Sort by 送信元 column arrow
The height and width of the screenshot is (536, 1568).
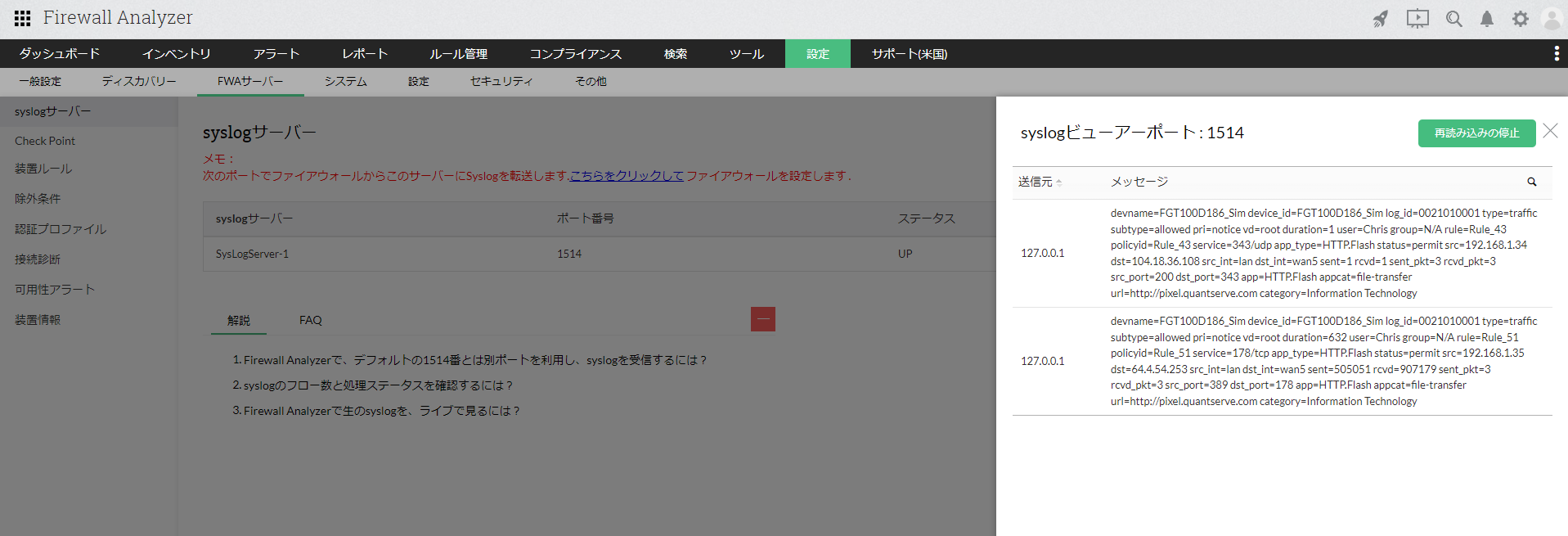tap(1059, 182)
